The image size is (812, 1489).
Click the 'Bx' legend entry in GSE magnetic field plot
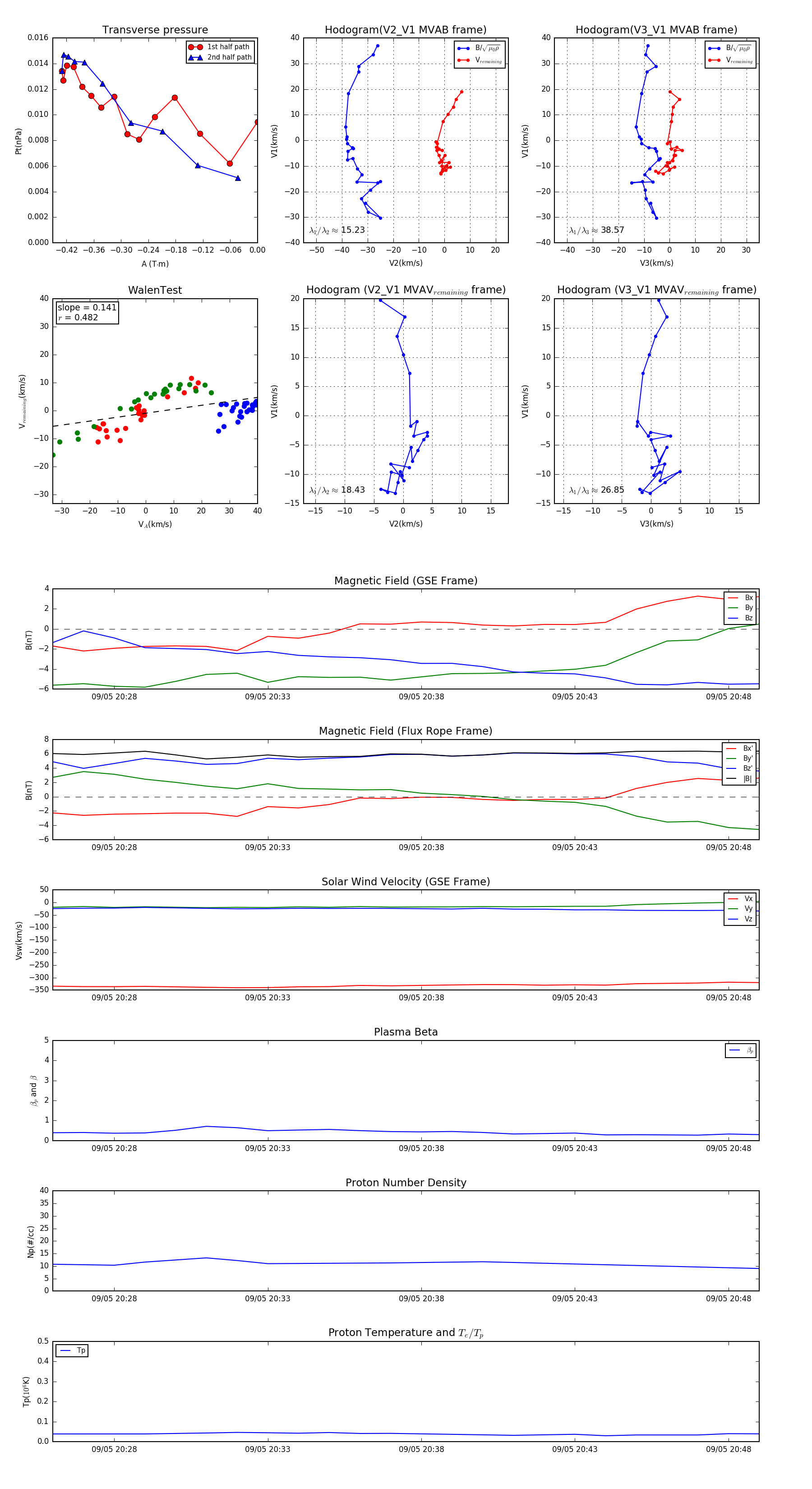[740, 598]
